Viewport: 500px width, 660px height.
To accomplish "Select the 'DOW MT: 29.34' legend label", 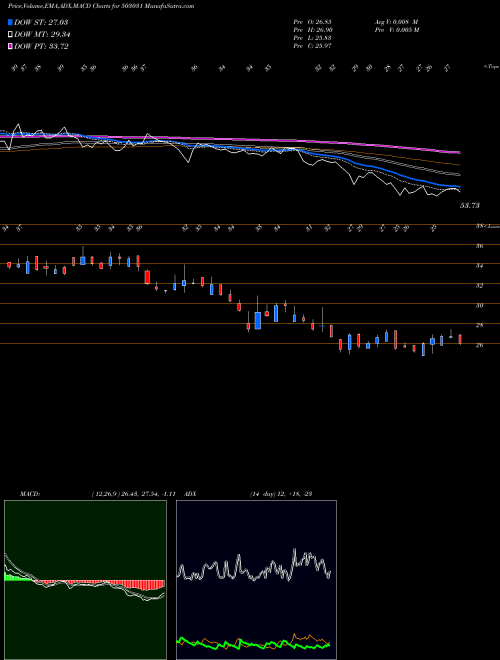I will click(x=42, y=35).
